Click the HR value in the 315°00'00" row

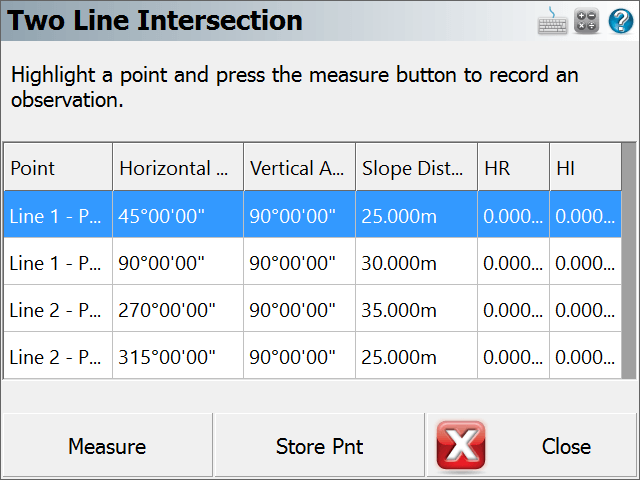coord(513,356)
